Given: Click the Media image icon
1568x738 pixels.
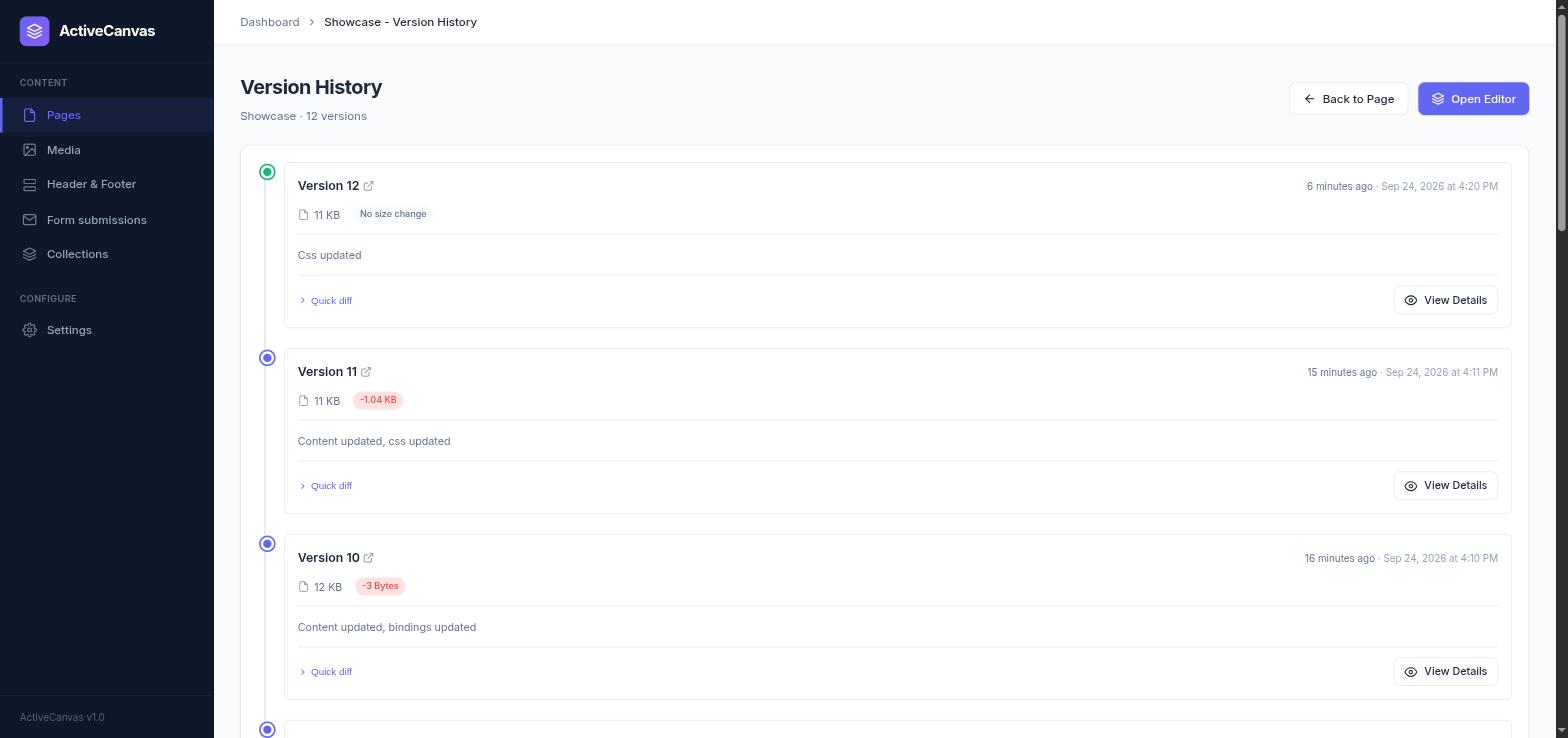Looking at the screenshot, I should [x=29, y=150].
